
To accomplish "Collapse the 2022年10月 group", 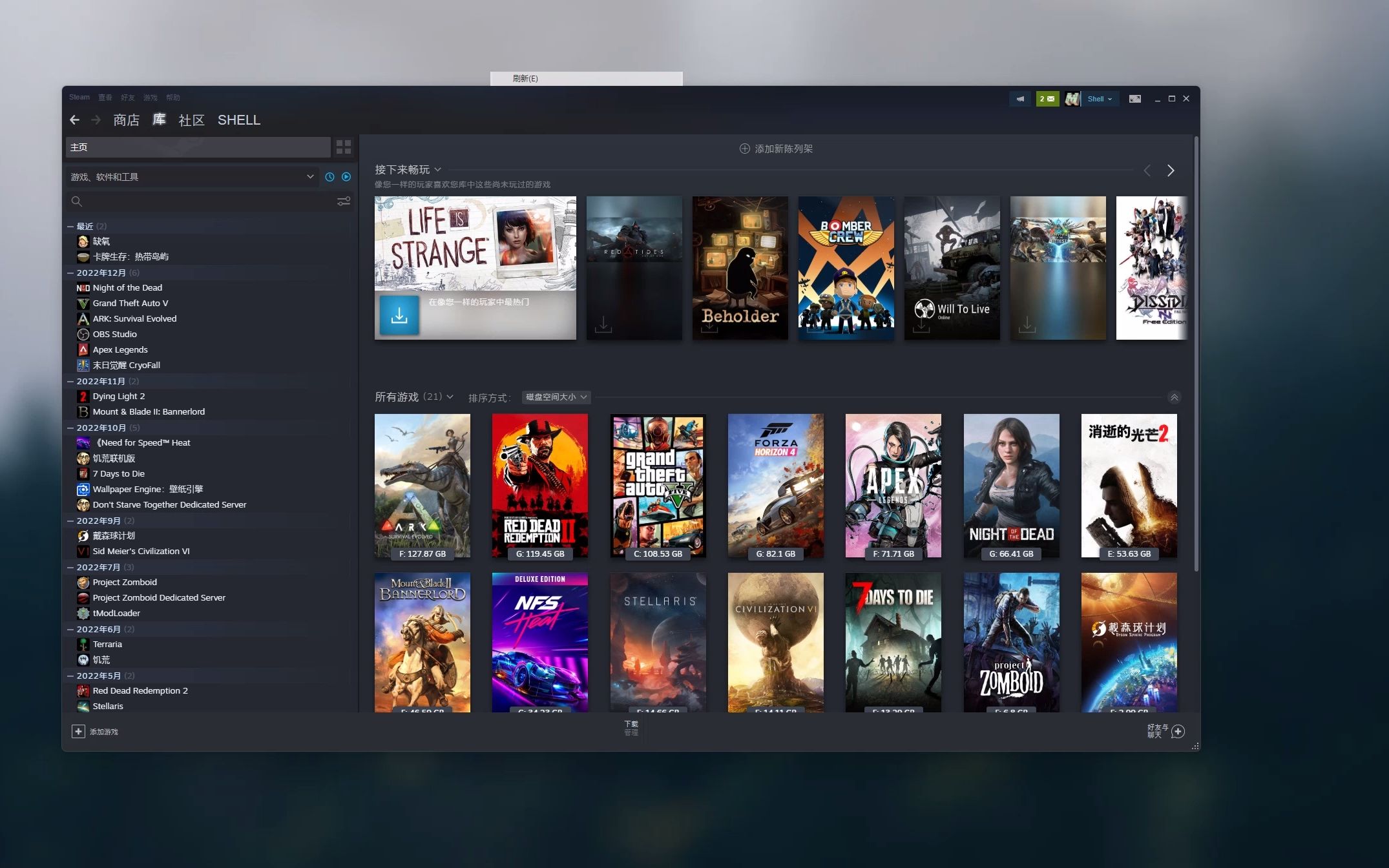I will tap(70, 428).
